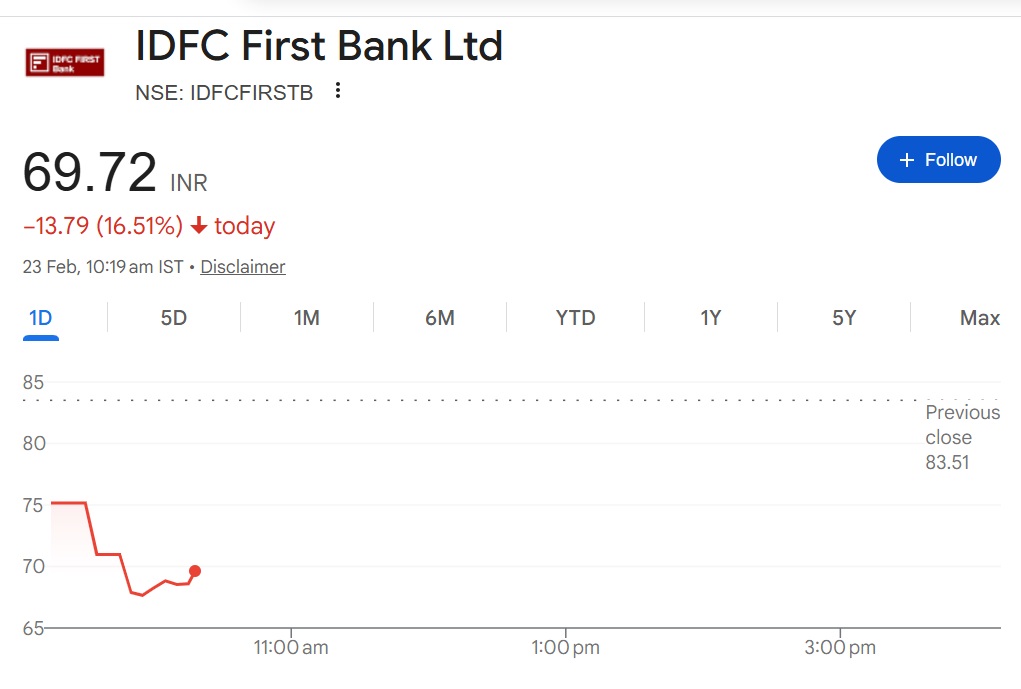Show the Max range chart
1021x689 pixels.
[979, 318]
